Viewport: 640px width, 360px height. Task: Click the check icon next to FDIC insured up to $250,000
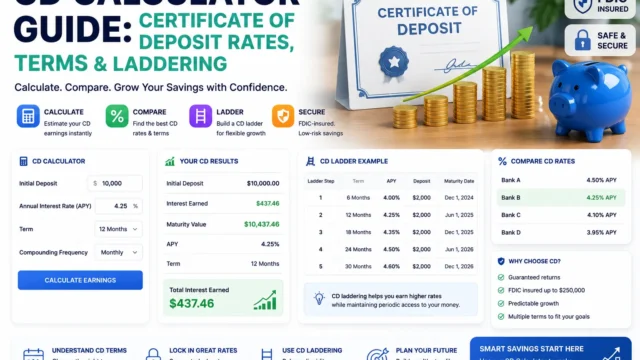[501, 291]
